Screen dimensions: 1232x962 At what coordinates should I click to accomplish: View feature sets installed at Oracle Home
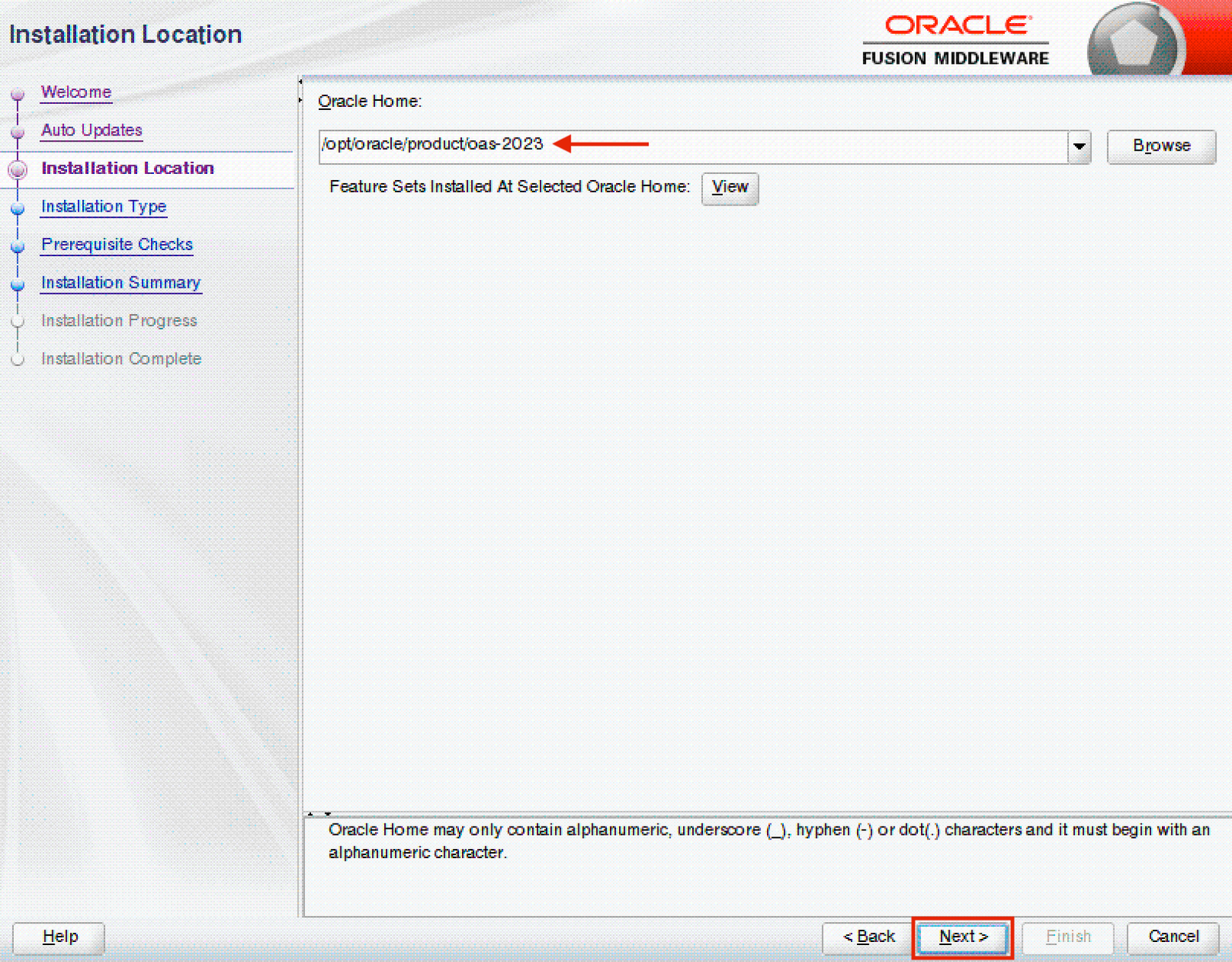[730, 188]
